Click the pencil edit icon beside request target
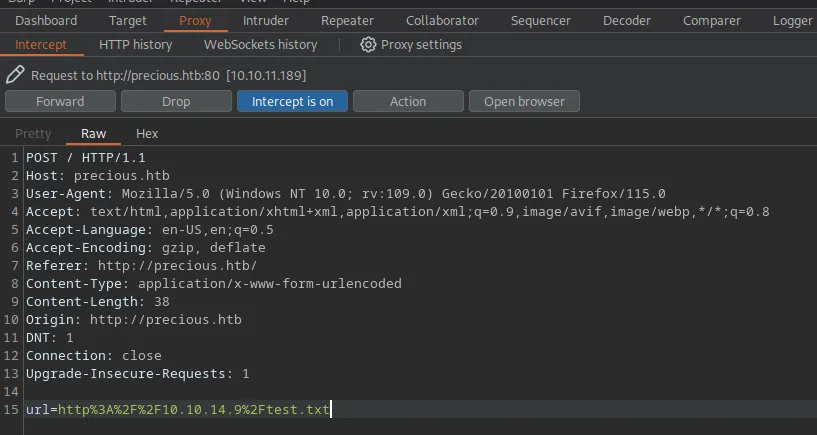The image size is (817, 435). point(15,75)
